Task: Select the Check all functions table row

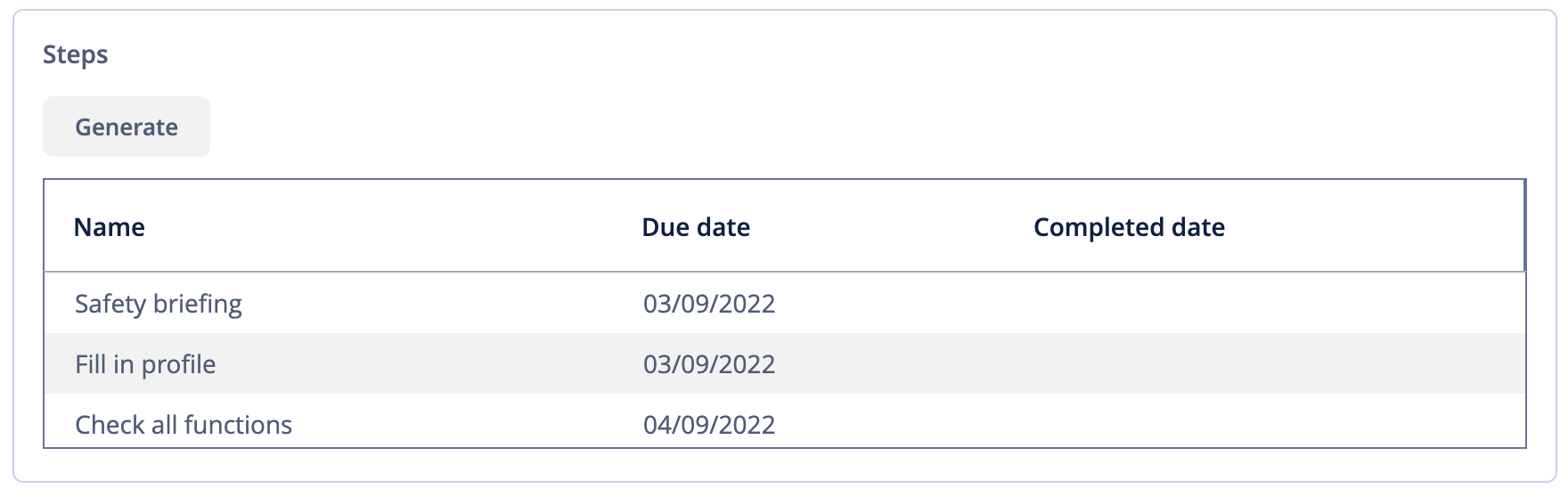Action: point(784,420)
